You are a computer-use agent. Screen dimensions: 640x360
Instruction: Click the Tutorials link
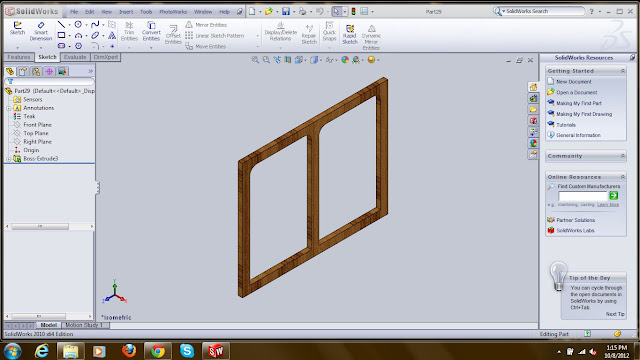566,125
